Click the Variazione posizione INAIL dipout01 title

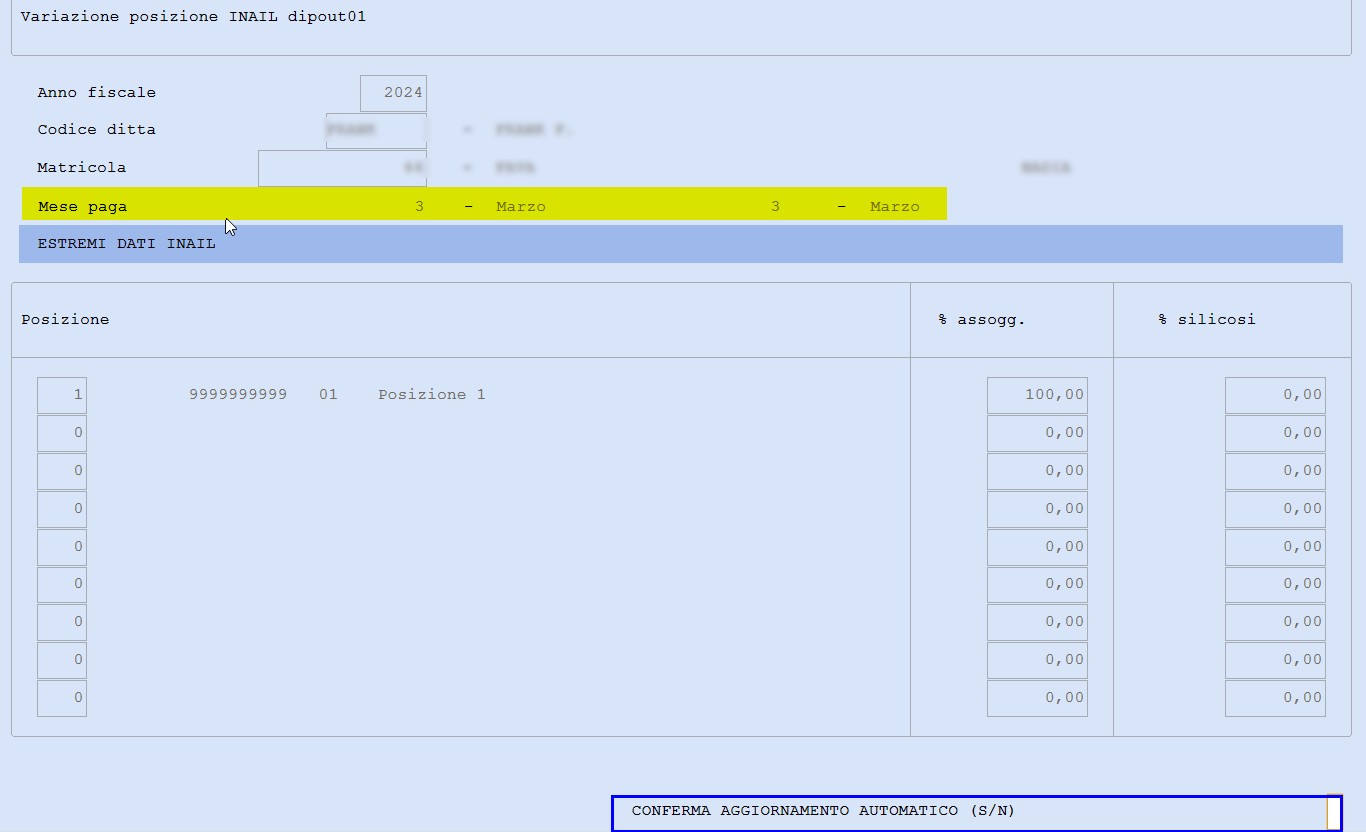(193, 17)
